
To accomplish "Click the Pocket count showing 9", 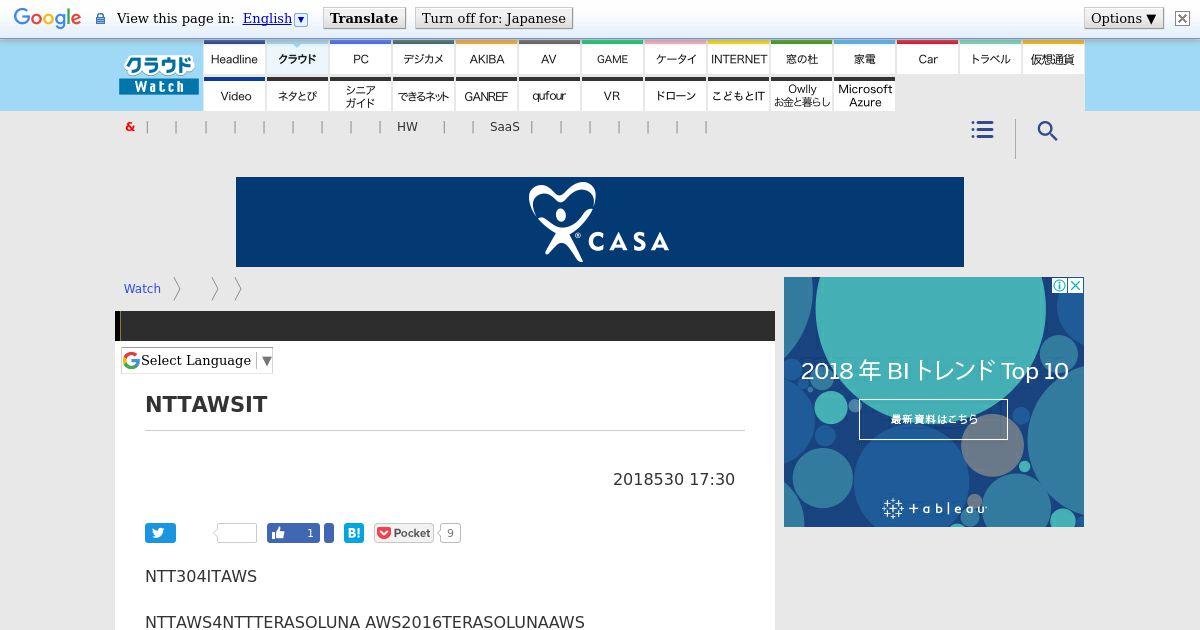I will click(x=450, y=533).
